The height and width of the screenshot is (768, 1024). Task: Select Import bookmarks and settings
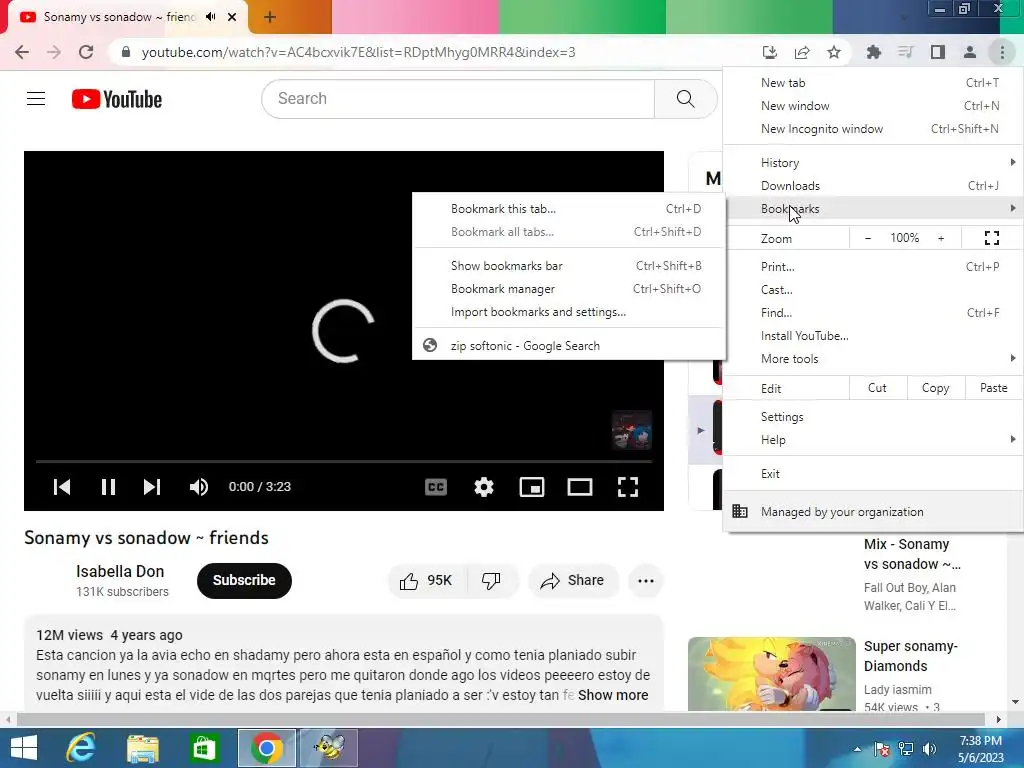click(x=569, y=312)
